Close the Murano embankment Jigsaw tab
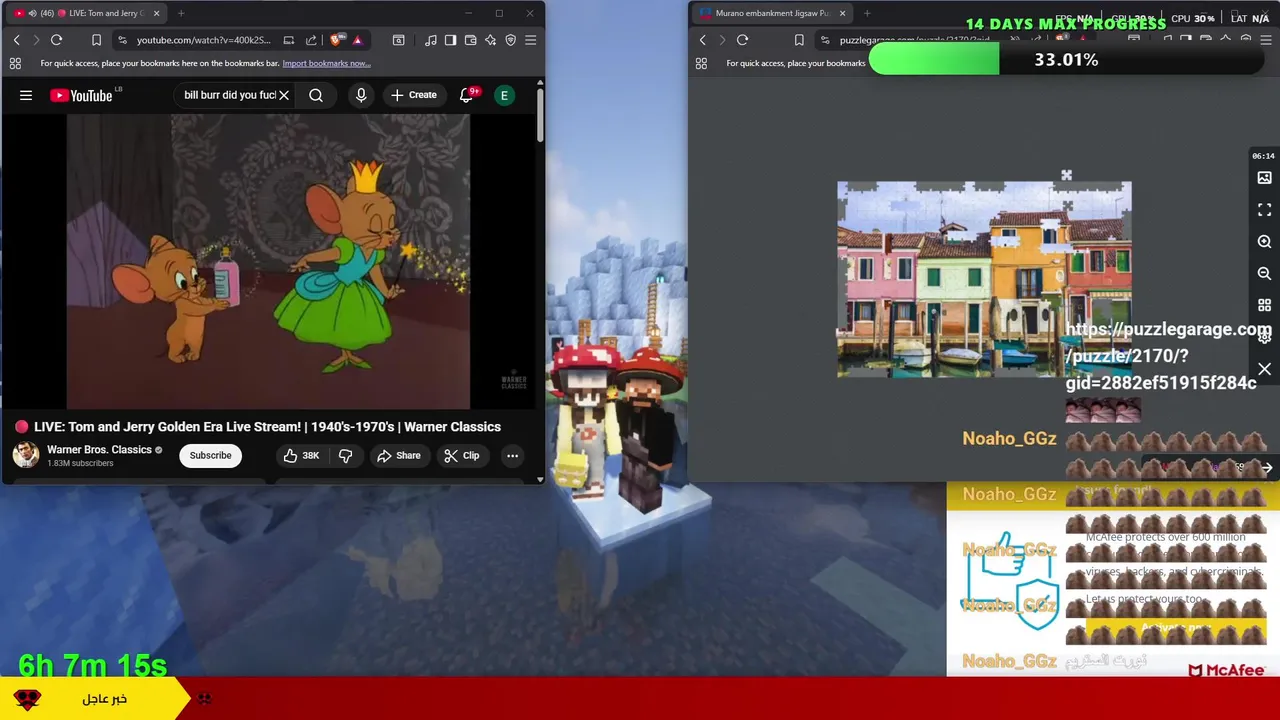The image size is (1280, 720). click(x=842, y=13)
